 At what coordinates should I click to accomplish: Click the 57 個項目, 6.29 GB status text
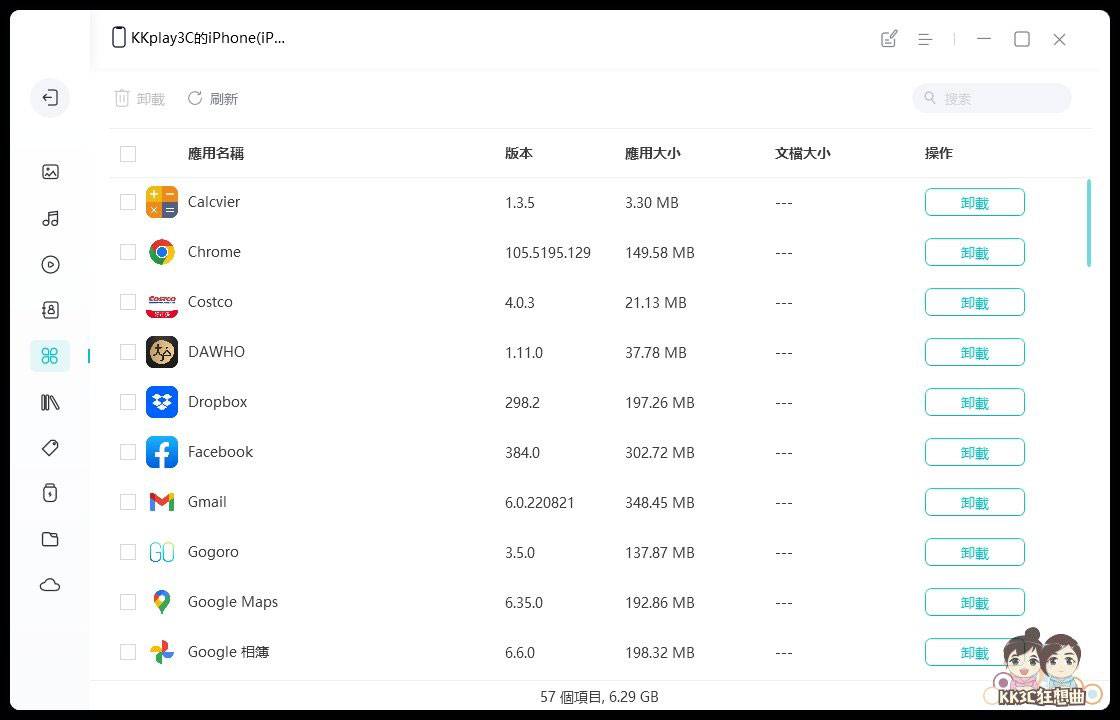tap(599, 696)
